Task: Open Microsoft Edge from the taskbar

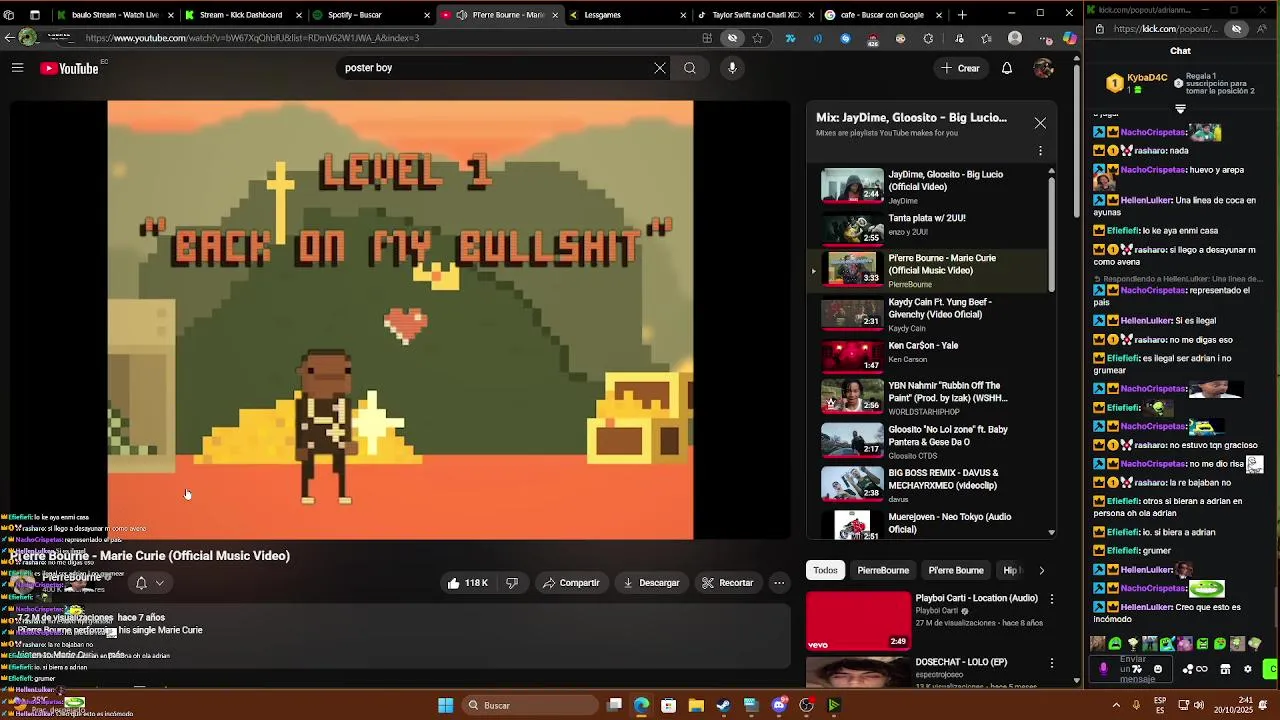Action: [x=641, y=705]
